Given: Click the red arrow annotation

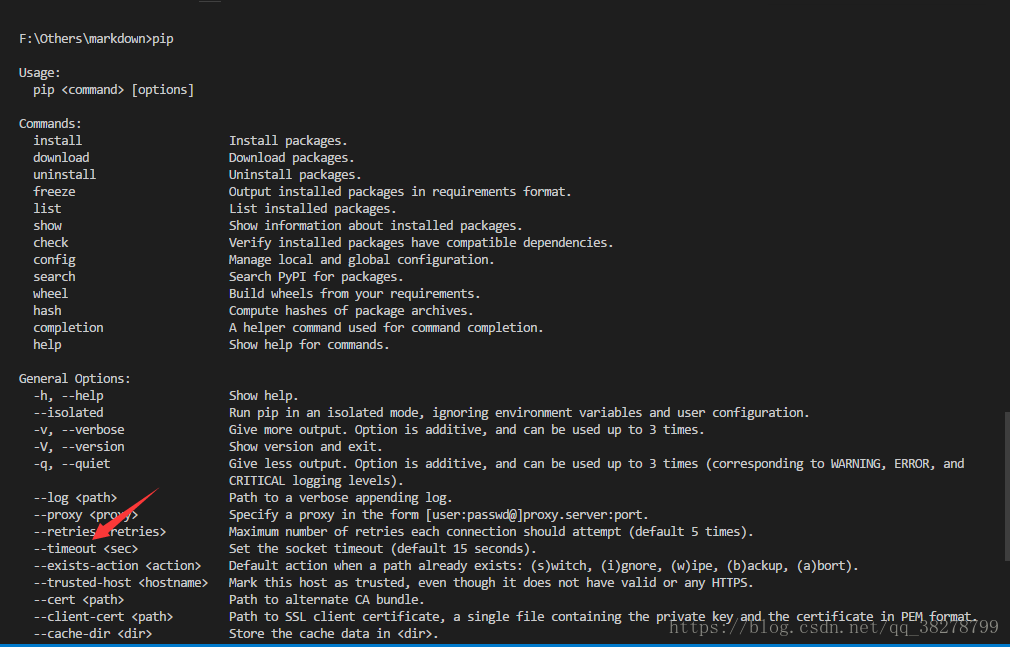Looking at the screenshot, I should [130, 518].
